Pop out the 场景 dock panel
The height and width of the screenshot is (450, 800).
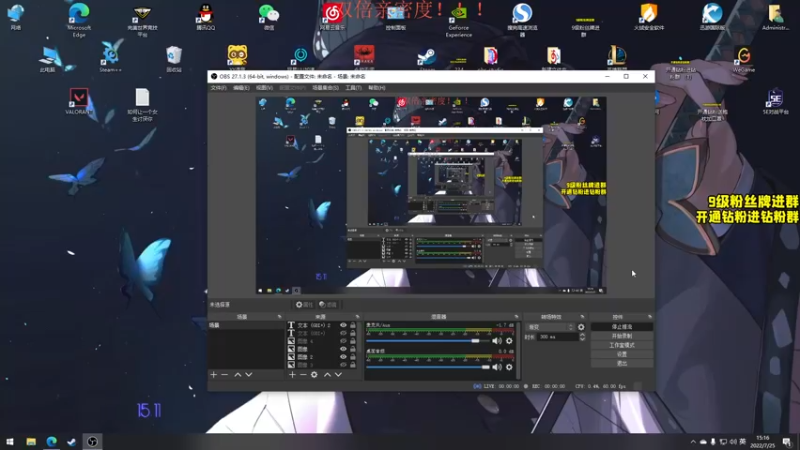[x=279, y=317]
